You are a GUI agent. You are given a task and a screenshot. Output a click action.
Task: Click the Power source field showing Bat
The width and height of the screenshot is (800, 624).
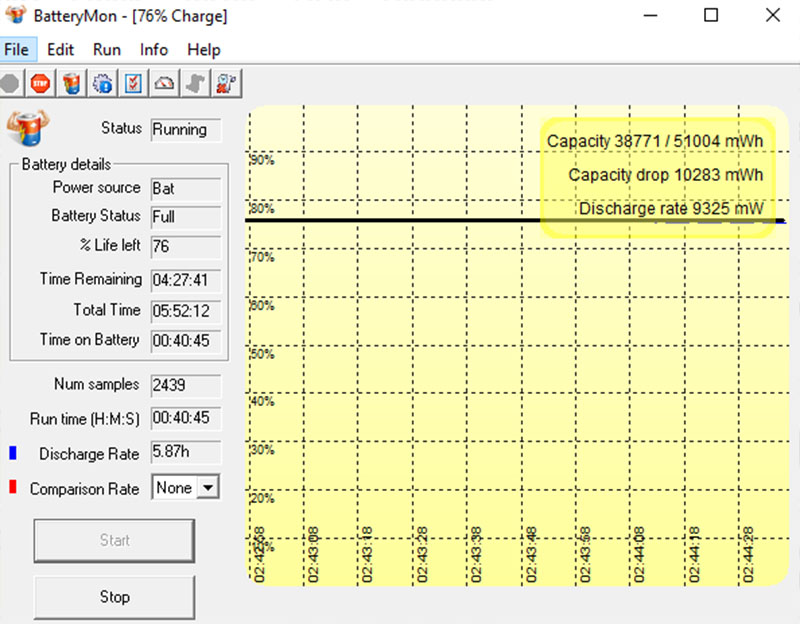pyautogui.click(x=186, y=189)
